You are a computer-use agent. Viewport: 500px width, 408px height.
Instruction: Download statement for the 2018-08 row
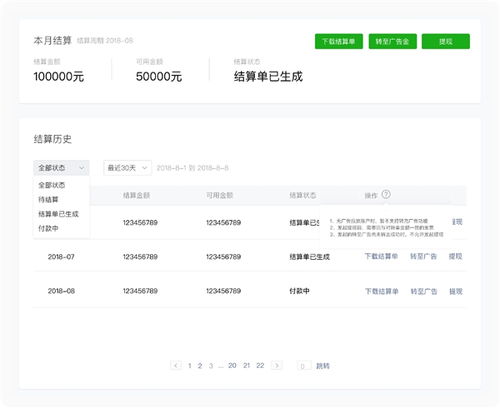coord(382,291)
